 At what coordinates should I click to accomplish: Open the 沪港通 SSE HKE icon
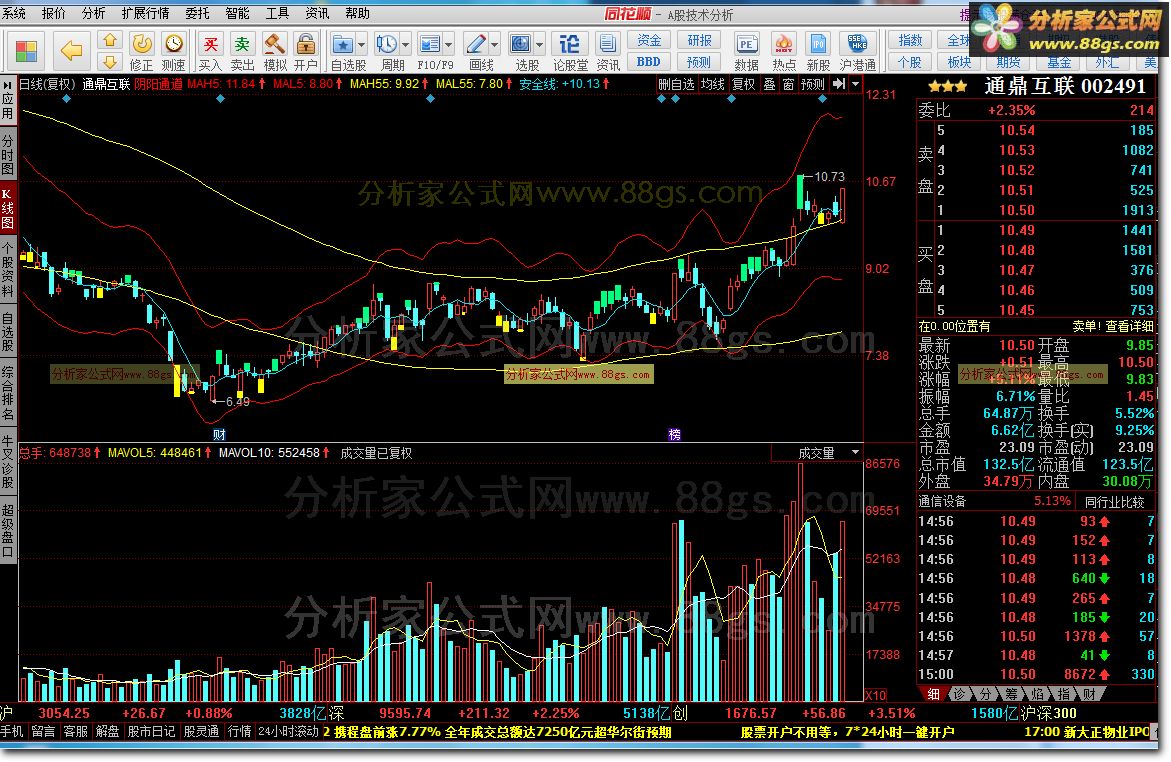857,43
